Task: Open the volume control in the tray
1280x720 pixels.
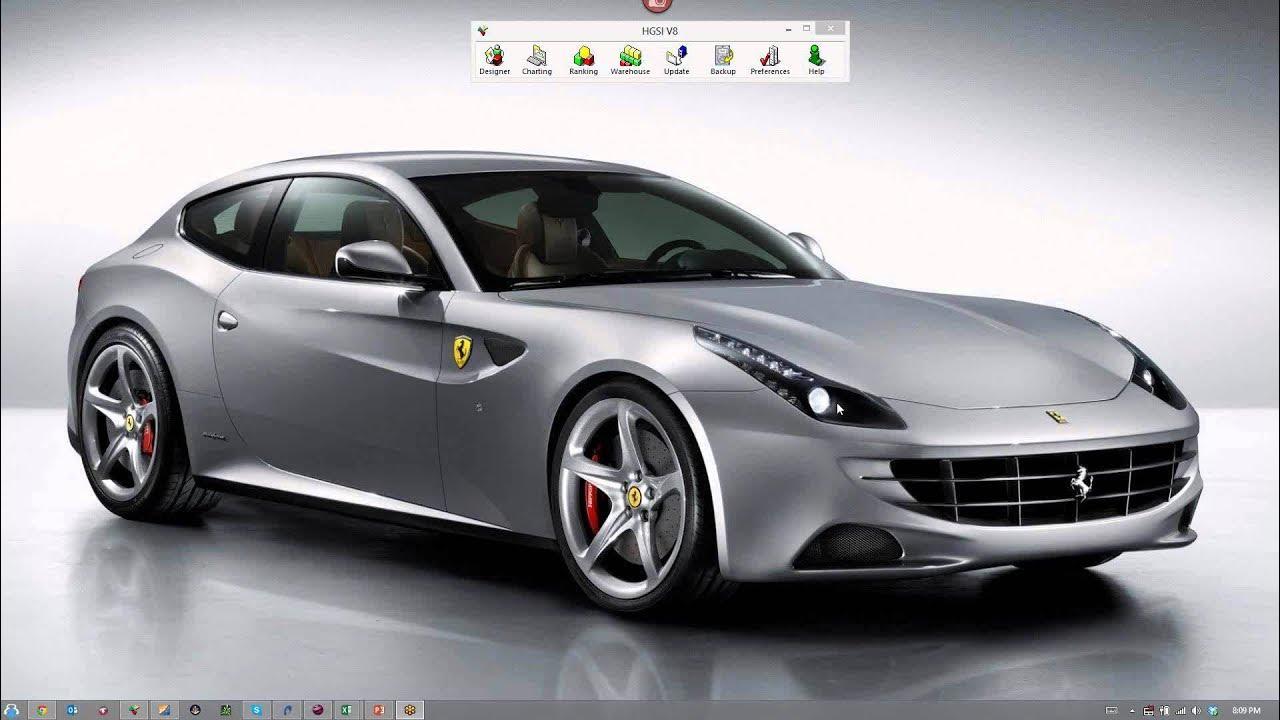Action: [x=1196, y=711]
